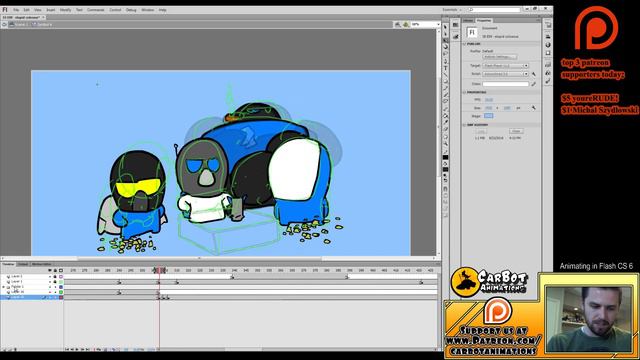Switch to the Library panel tab
The width and height of the screenshot is (640, 360).
tap(468, 20)
